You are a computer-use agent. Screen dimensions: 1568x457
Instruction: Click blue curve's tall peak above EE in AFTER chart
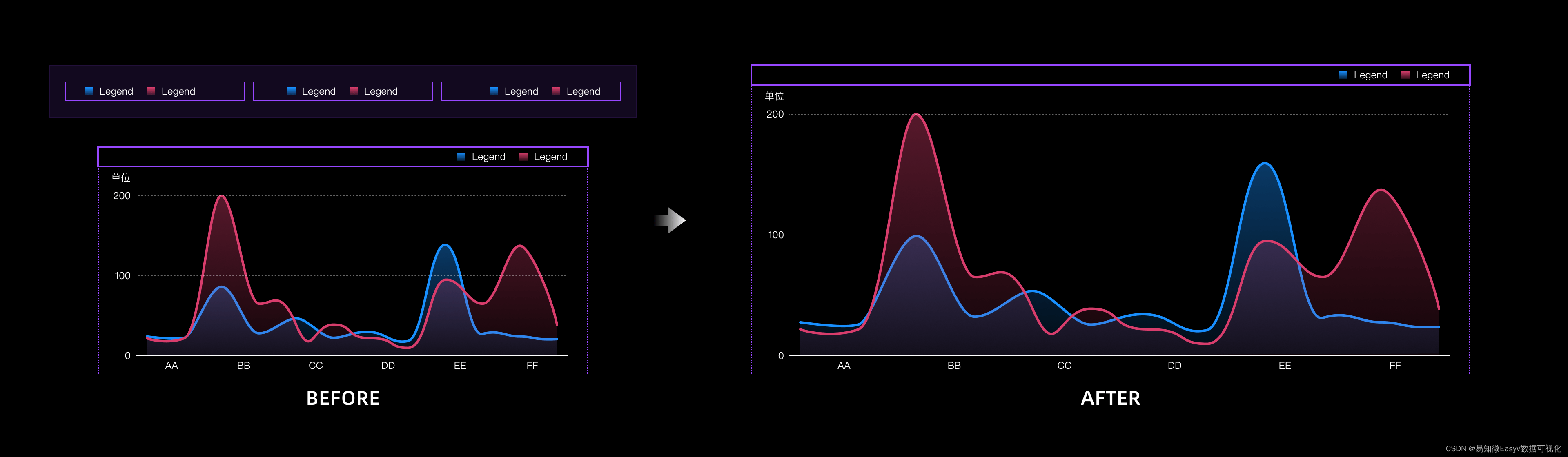point(1265,163)
